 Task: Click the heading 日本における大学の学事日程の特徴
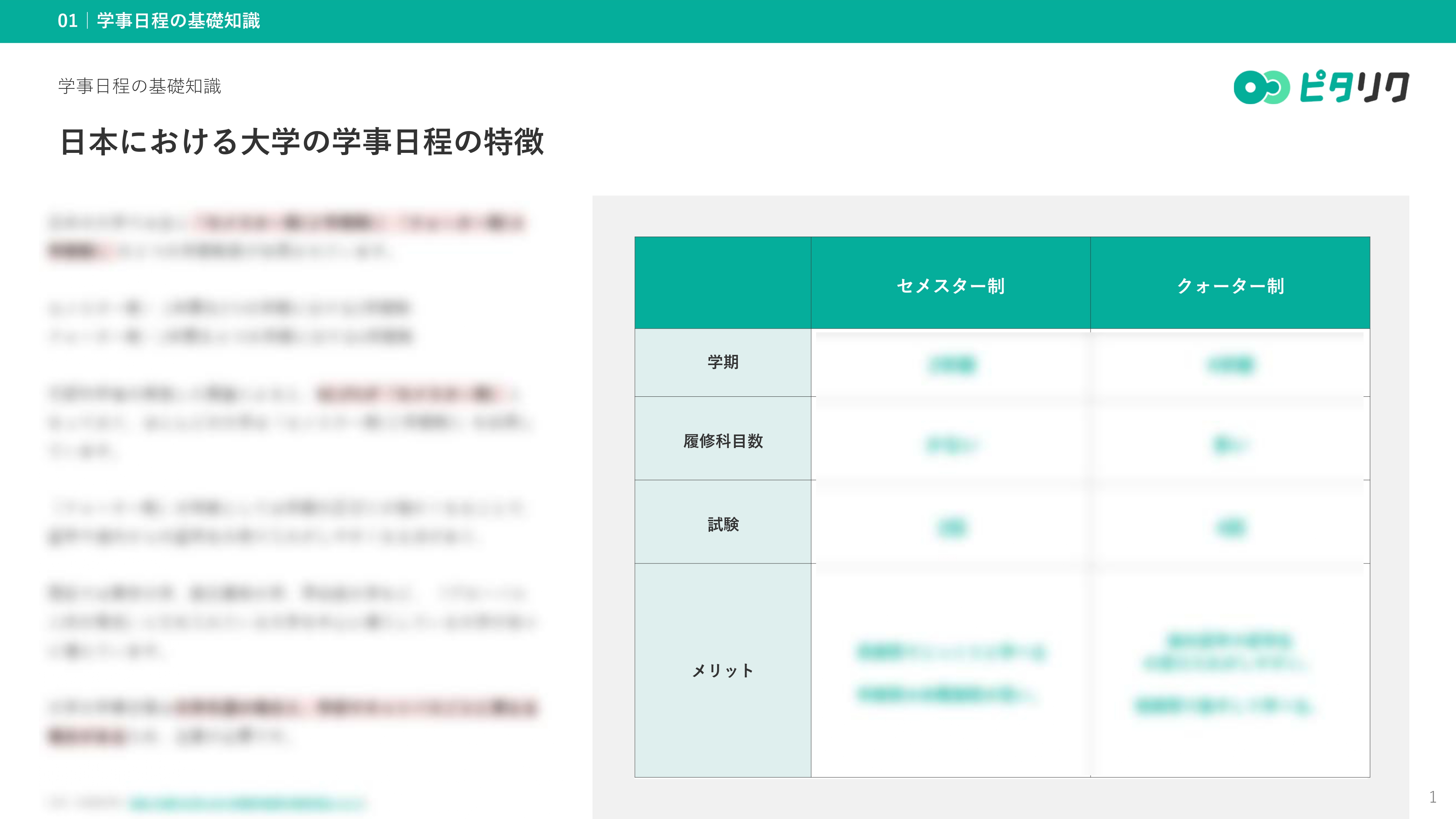pyautogui.click(x=302, y=141)
